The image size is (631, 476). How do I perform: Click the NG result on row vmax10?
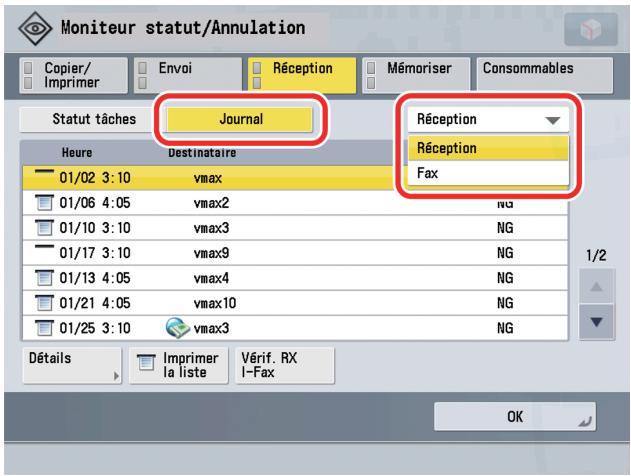tap(505, 303)
